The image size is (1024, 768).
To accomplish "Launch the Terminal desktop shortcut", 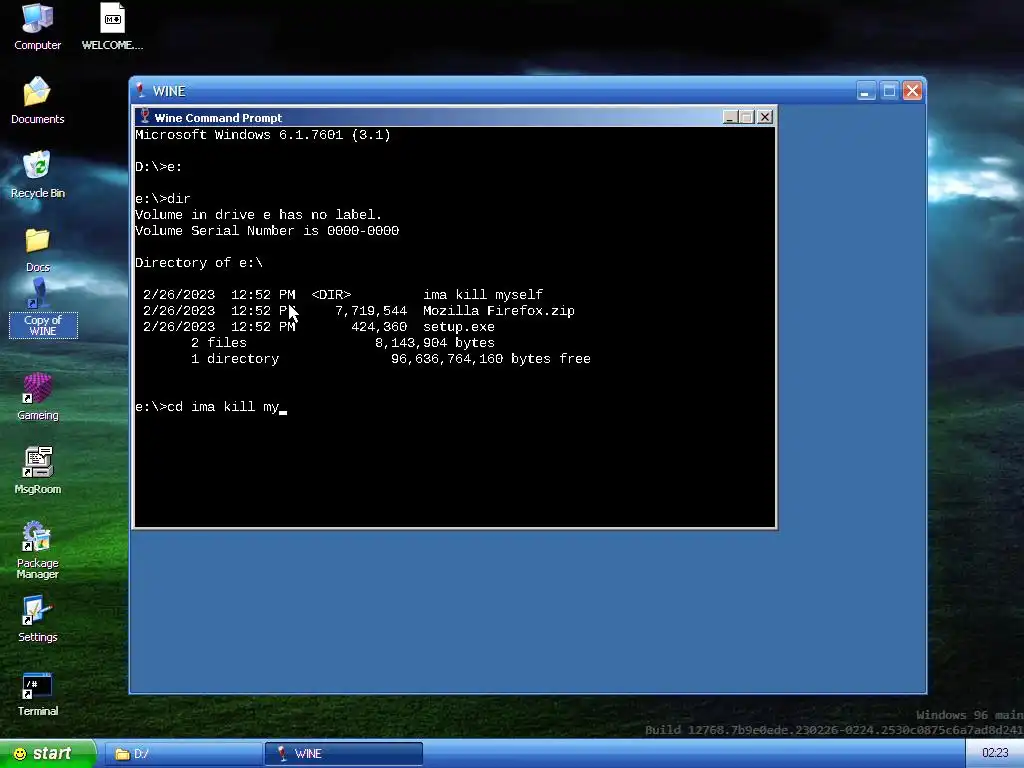I will click(x=37, y=692).
